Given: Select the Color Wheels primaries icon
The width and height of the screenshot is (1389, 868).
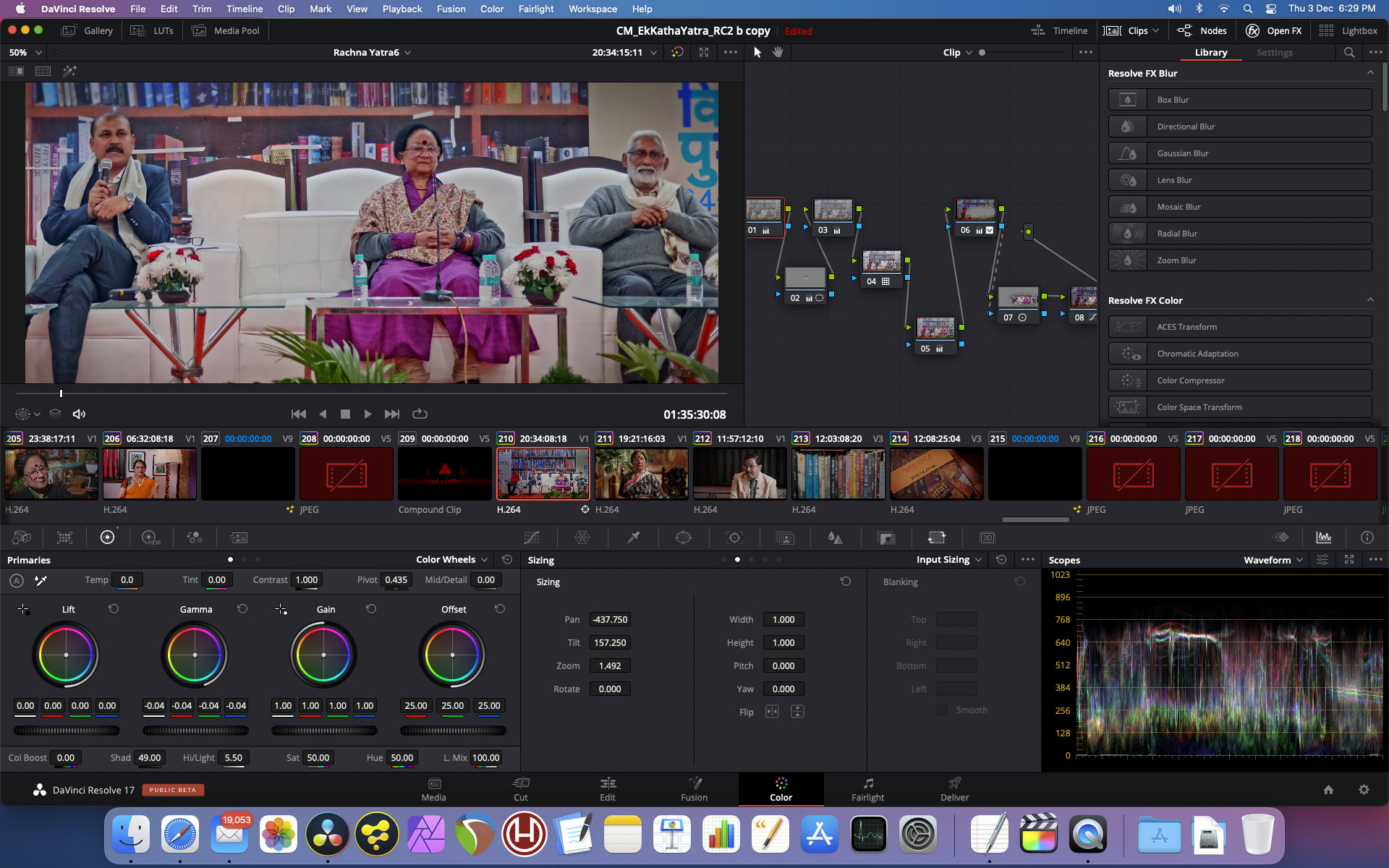Looking at the screenshot, I should pyautogui.click(x=107, y=537).
